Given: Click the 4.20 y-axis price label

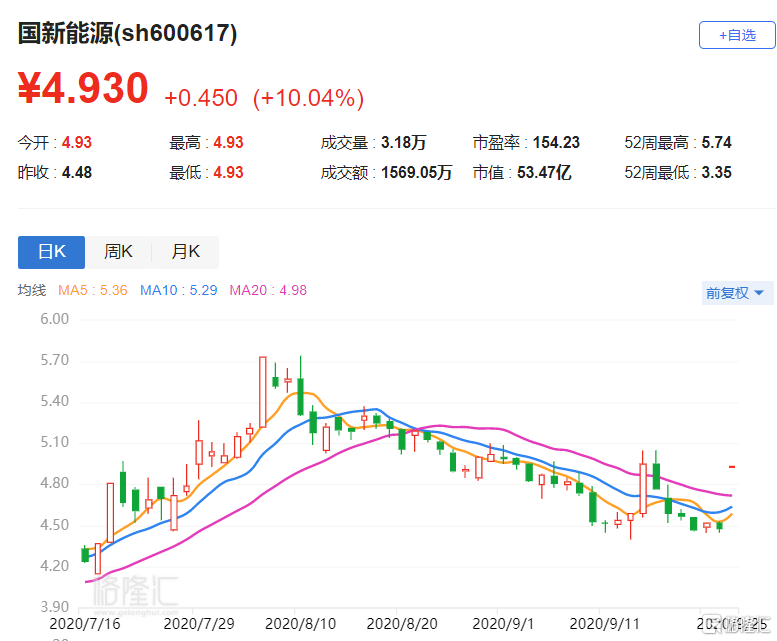Looking at the screenshot, I should (55, 566).
